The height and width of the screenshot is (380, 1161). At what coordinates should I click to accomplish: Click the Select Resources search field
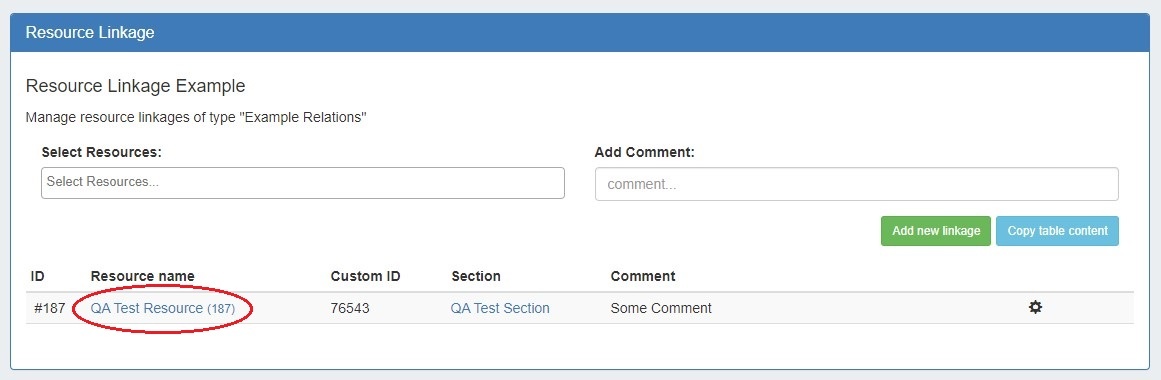303,183
